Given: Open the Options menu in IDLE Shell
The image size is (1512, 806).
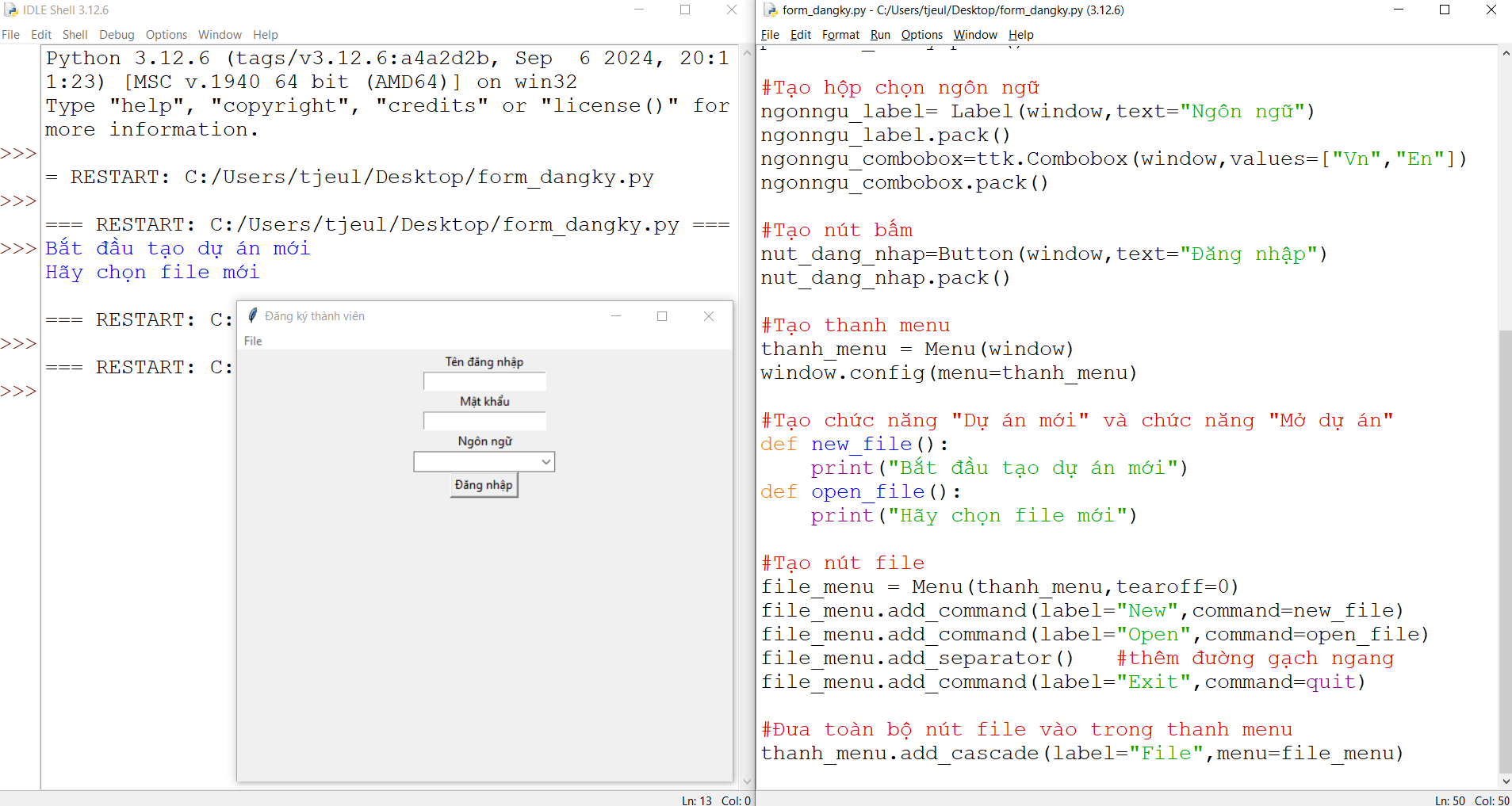Looking at the screenshot, I should (x=167, y=35).
